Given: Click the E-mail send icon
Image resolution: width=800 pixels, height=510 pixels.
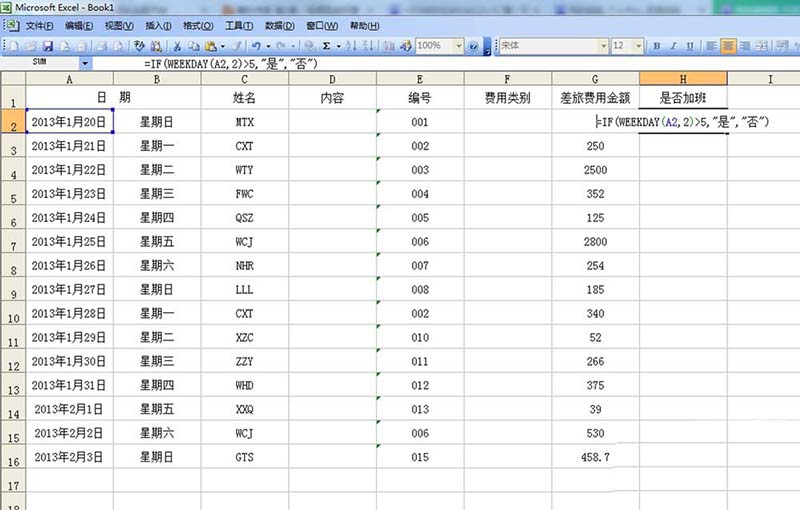Looking at the screenshot, I should [82, 46].
